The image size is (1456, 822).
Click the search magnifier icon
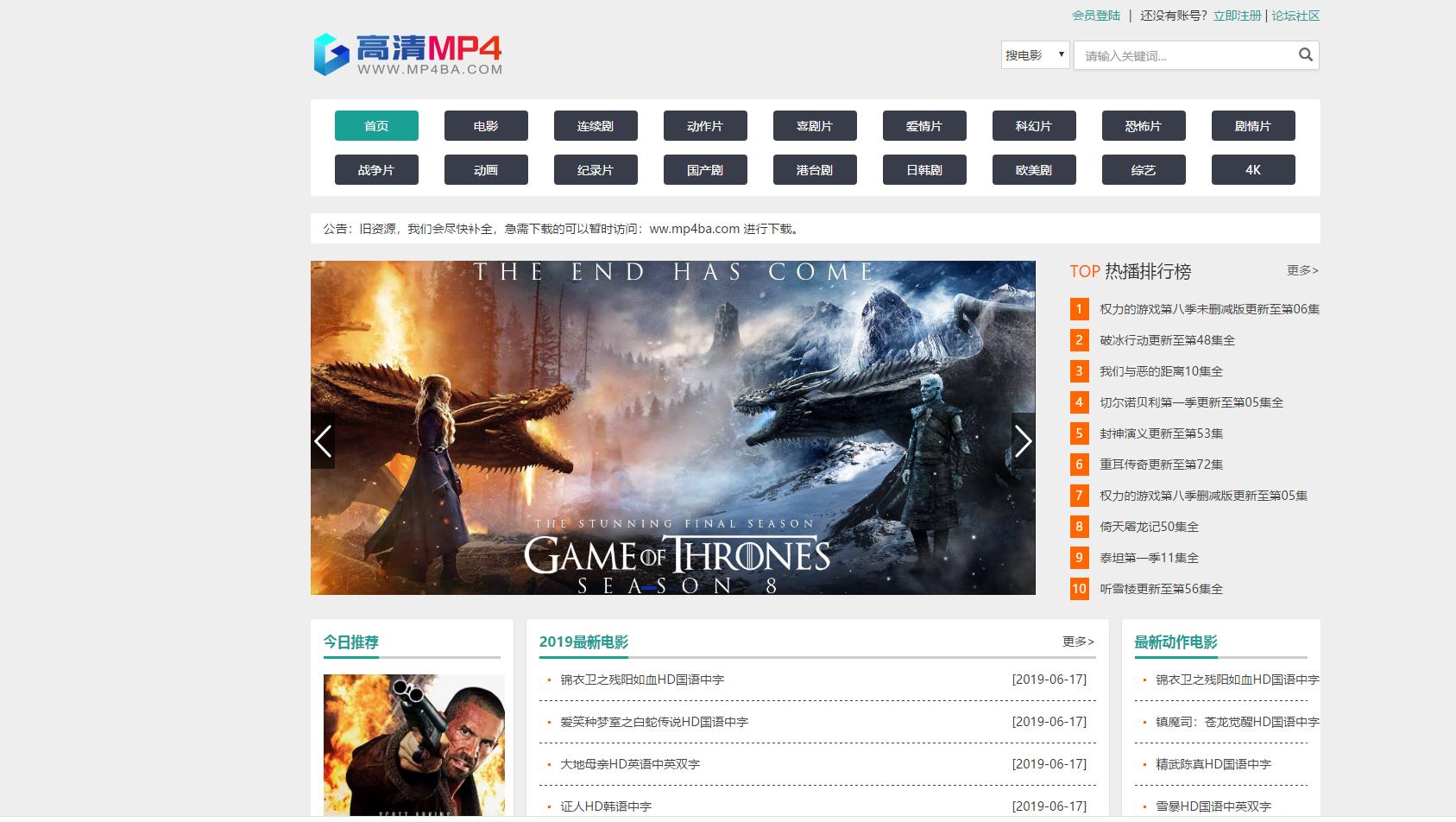point(1305,55)
